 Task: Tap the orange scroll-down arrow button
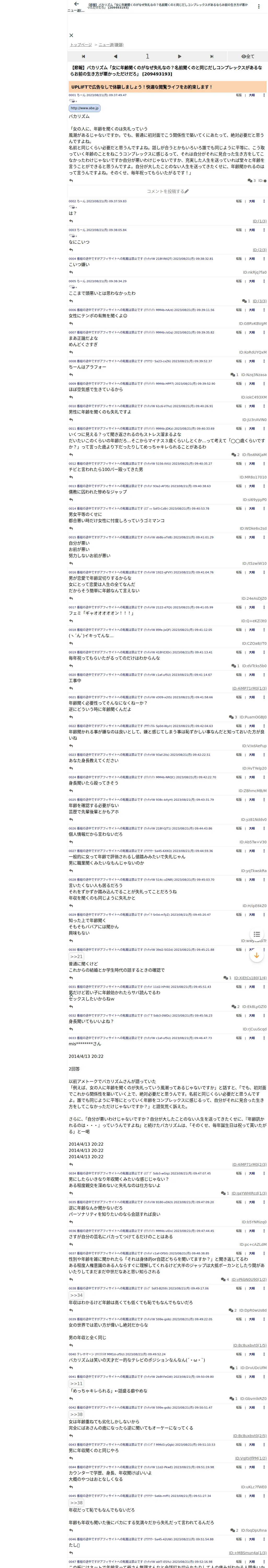pos(257,956)
